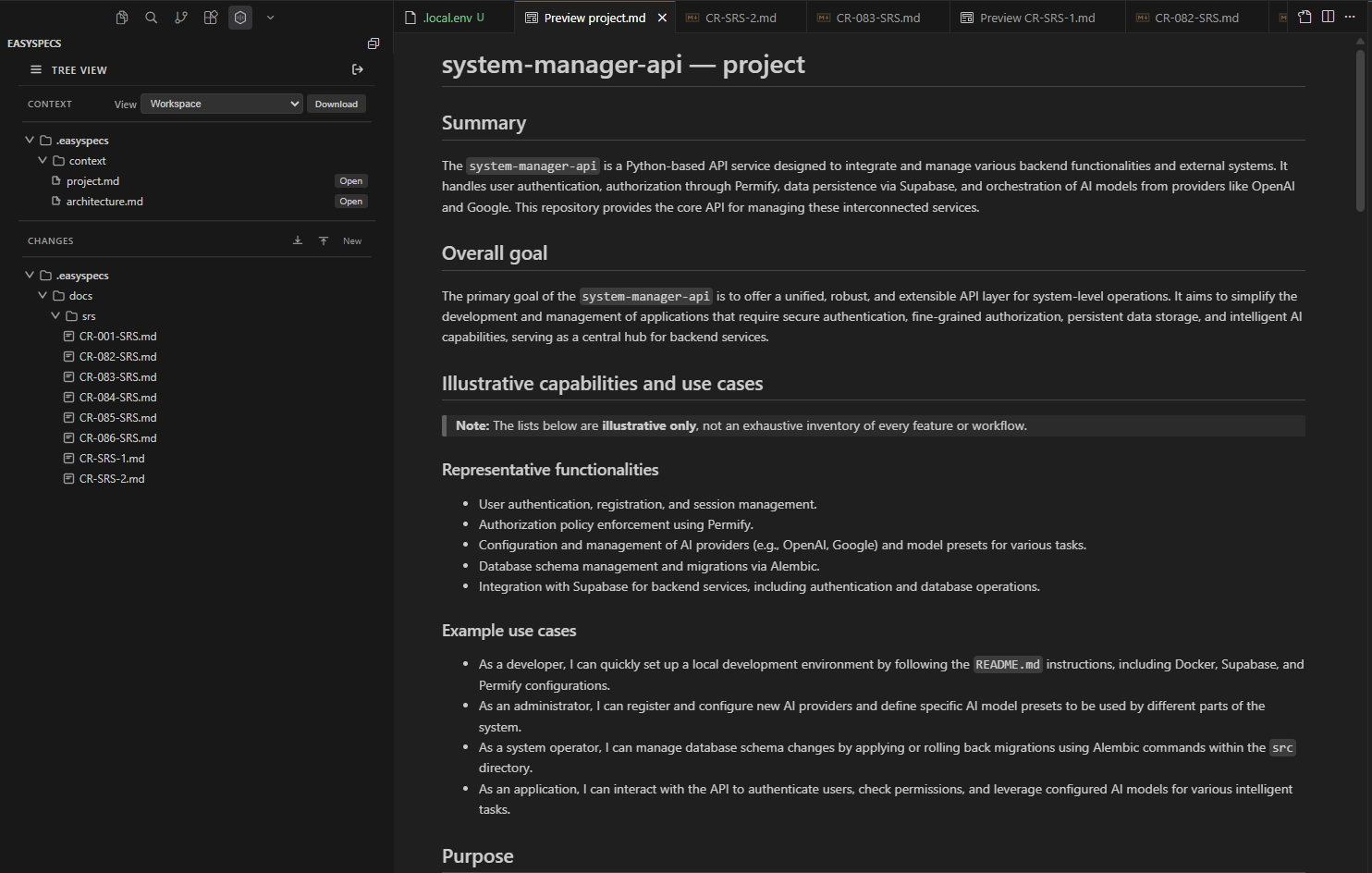This screenshot has width=1372, height=873.
Task: Click the 'Illustrative capabilities and use cases' heading
Action: [x=602, y=384]
